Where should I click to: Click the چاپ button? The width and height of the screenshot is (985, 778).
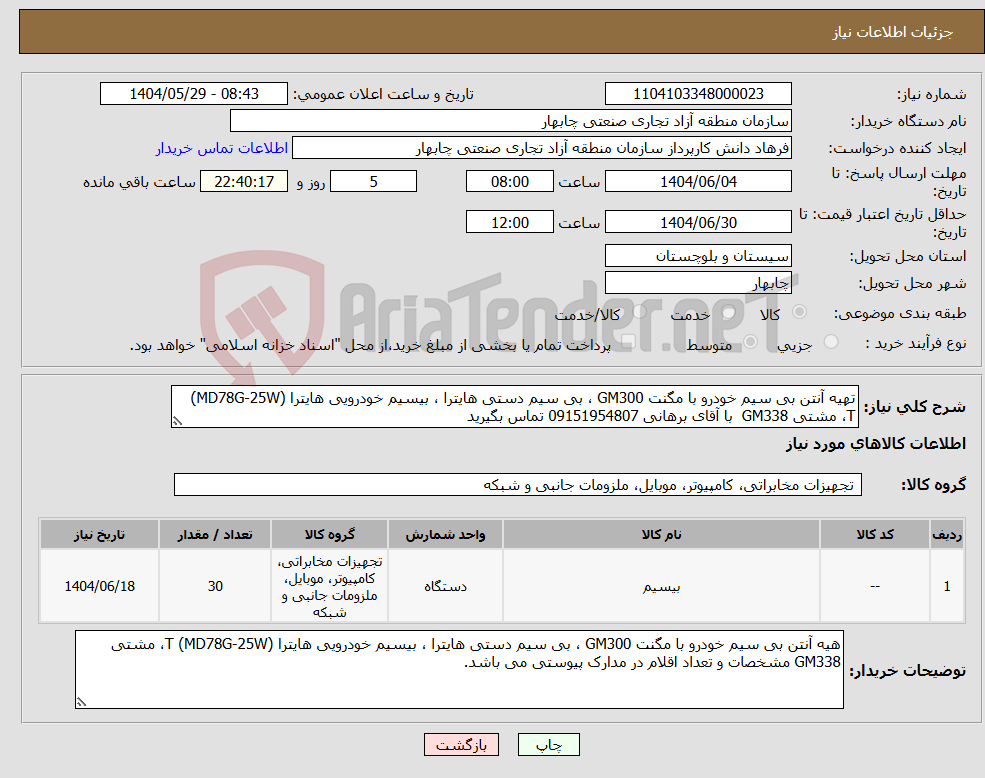click(546, 744)
